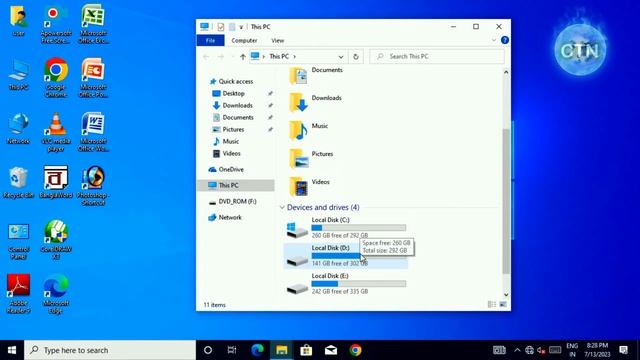Select the BanglaWord desktop icon
Viewport: 640px width, 360px height.
pos(56,182)
